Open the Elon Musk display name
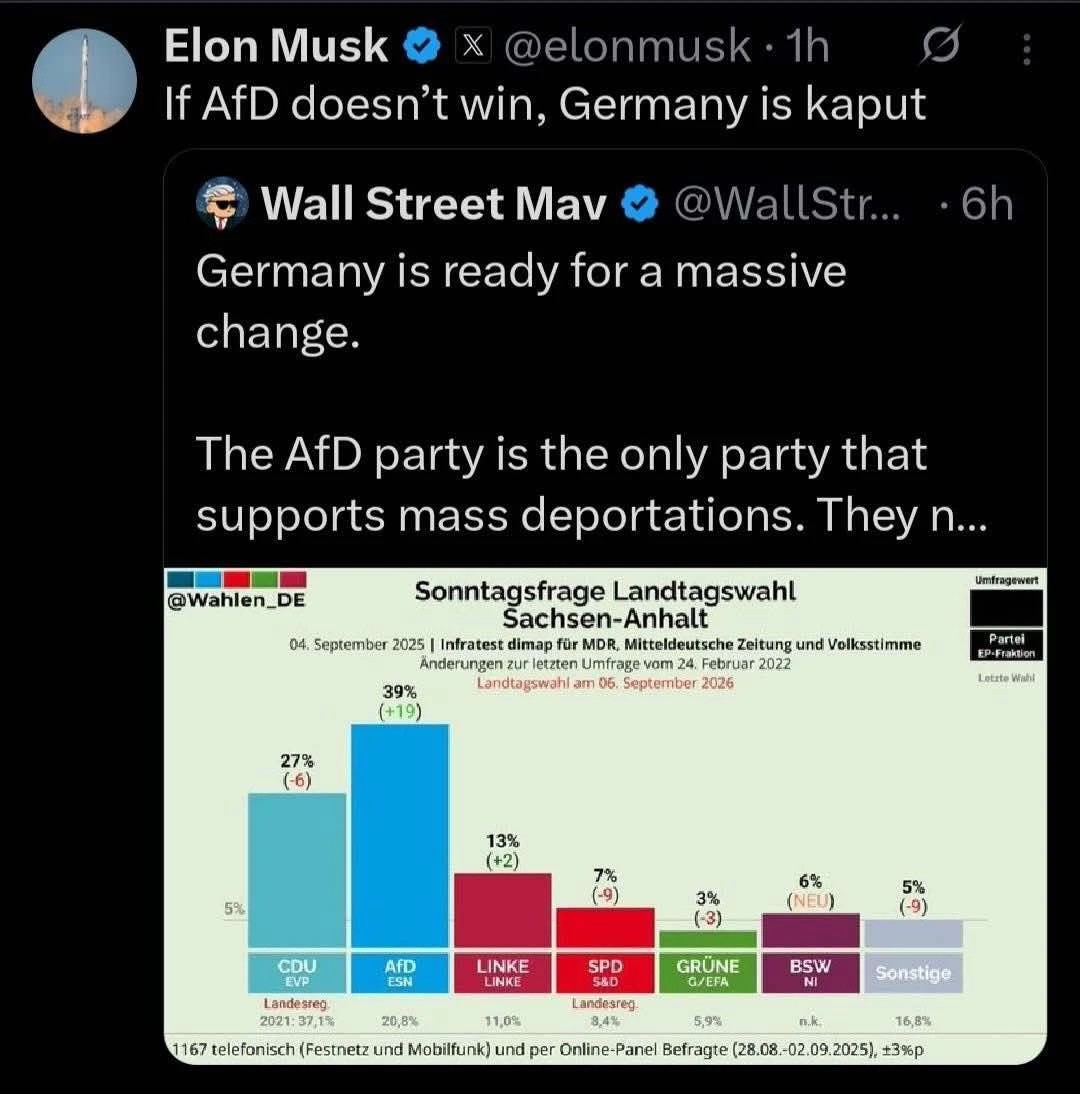 click(276, 47)
